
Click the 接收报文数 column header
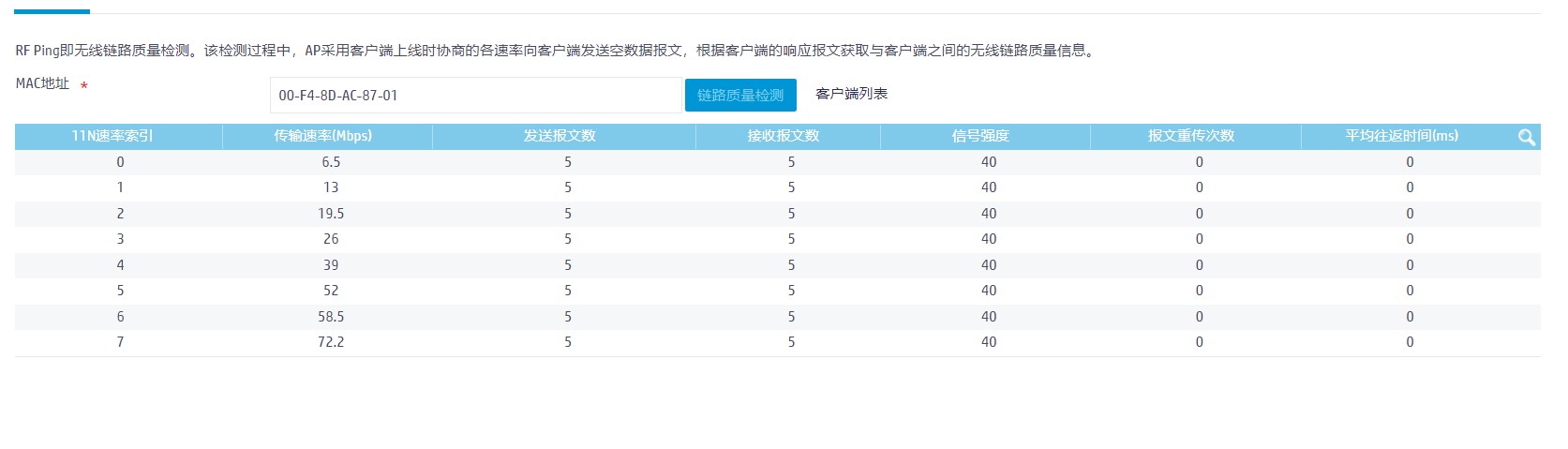[x=784, y=136]
